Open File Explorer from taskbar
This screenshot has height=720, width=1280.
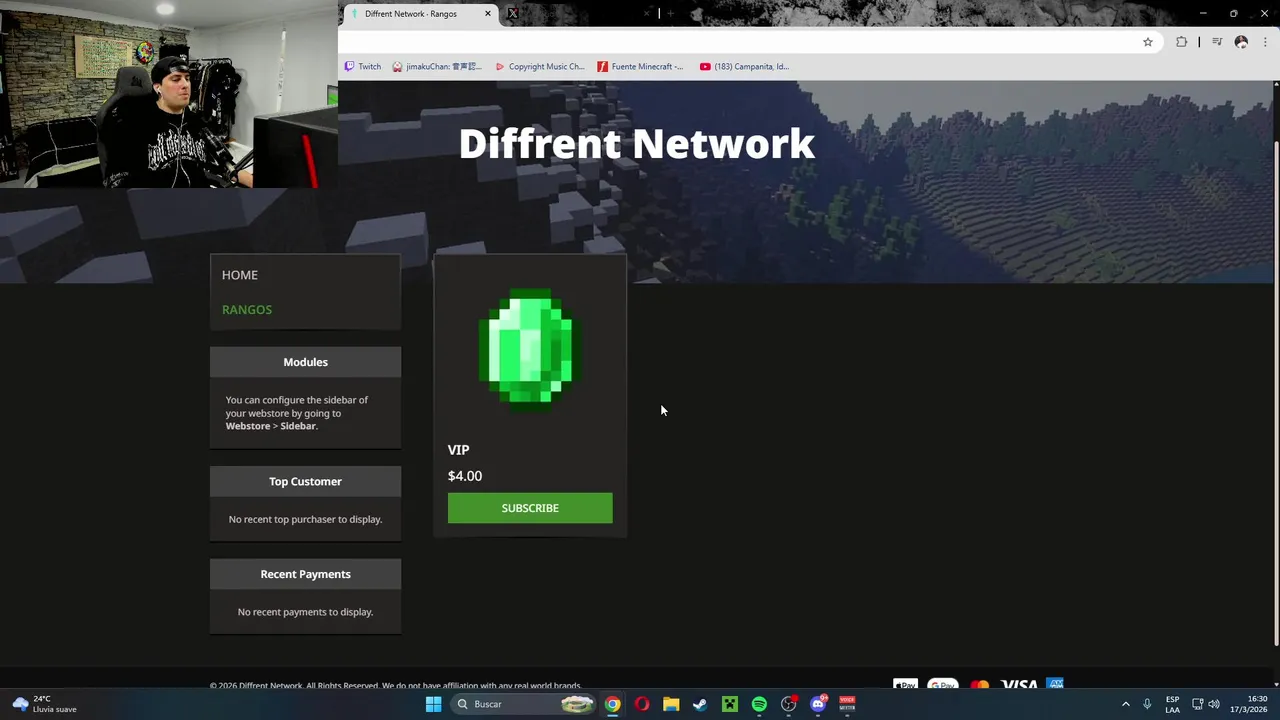pos(671,704)
